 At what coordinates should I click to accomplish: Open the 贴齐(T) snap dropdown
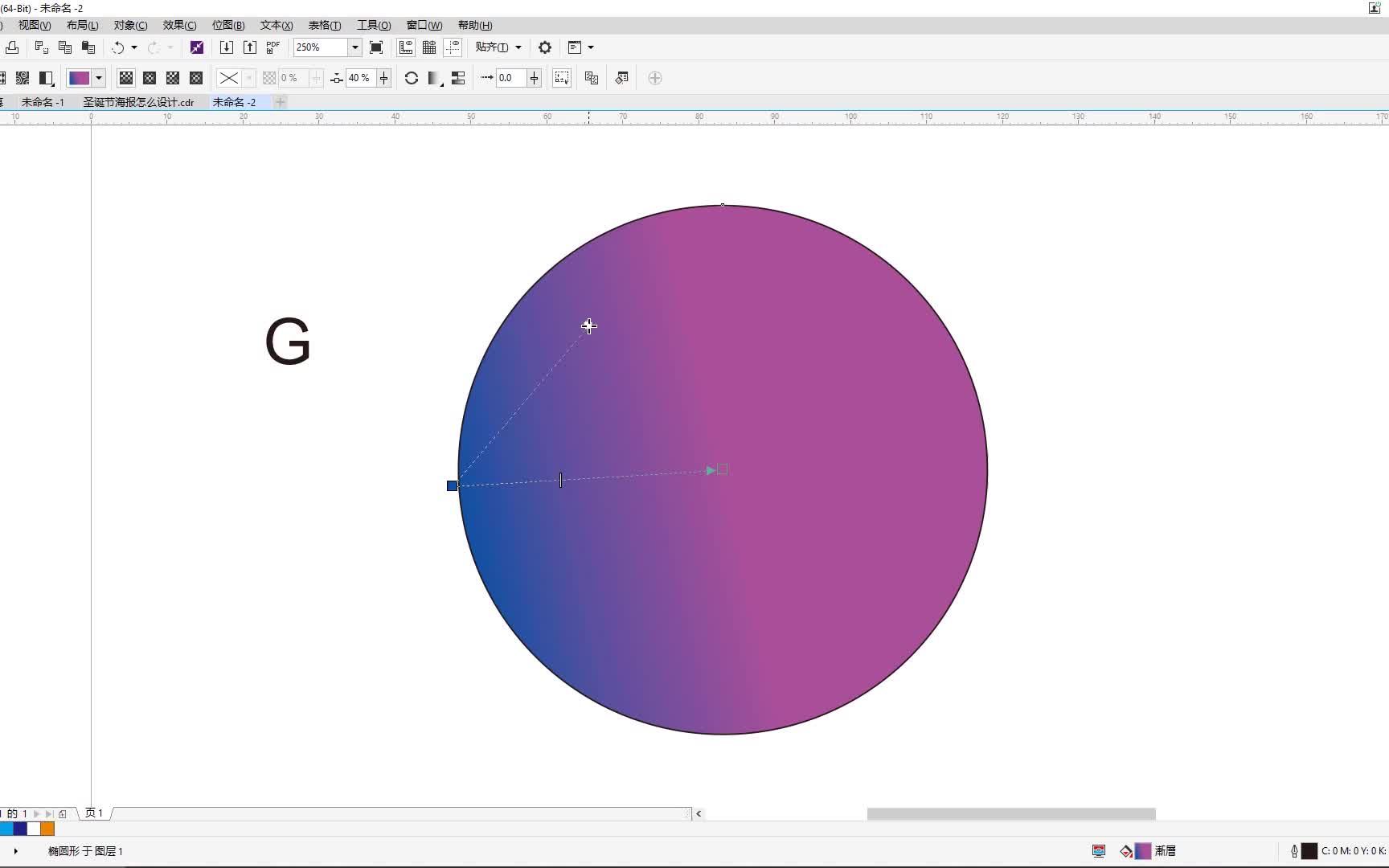point(498,47)
